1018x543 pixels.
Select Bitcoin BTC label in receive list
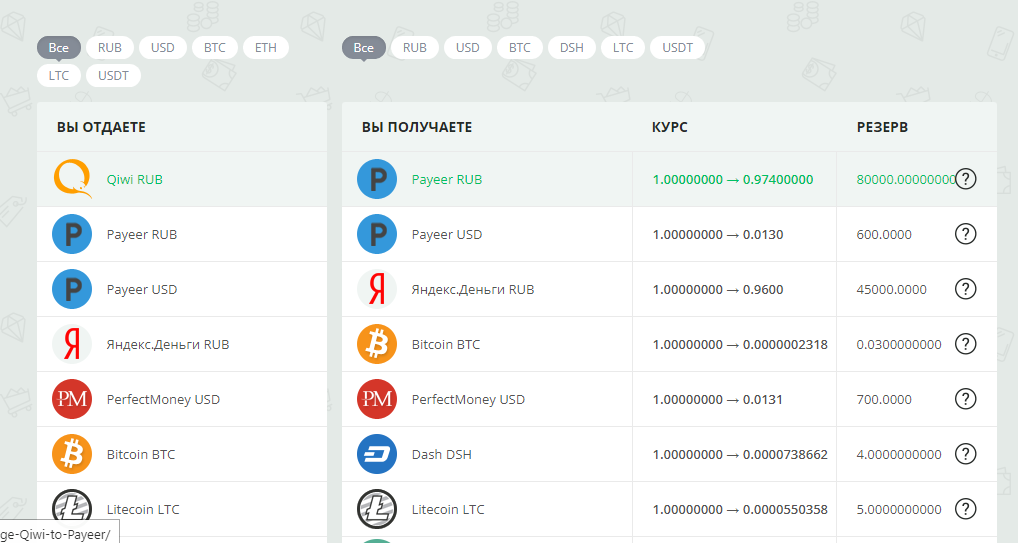click(446, 344)
